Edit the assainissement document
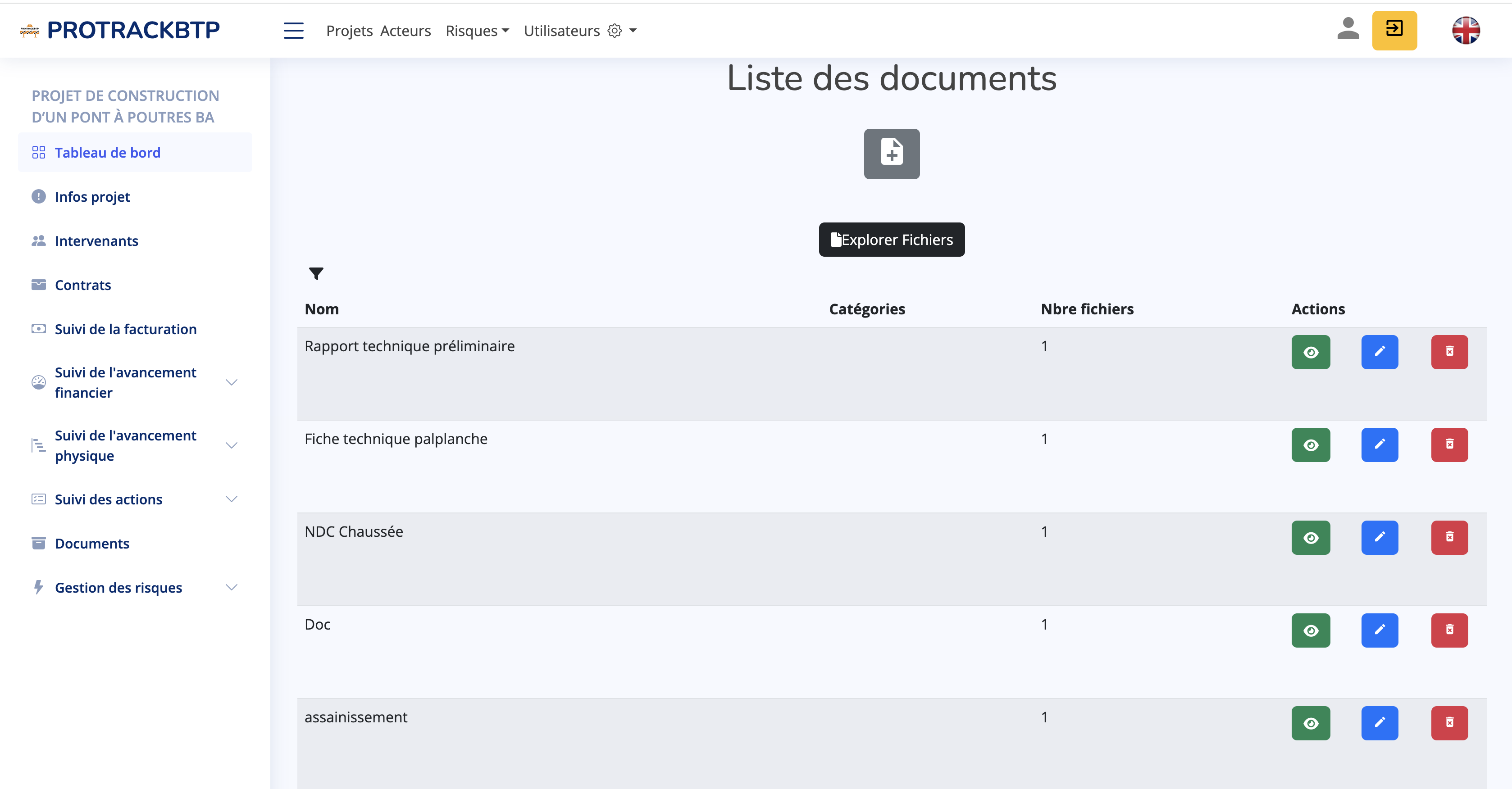1512x789 pixels. [1380, 723]
